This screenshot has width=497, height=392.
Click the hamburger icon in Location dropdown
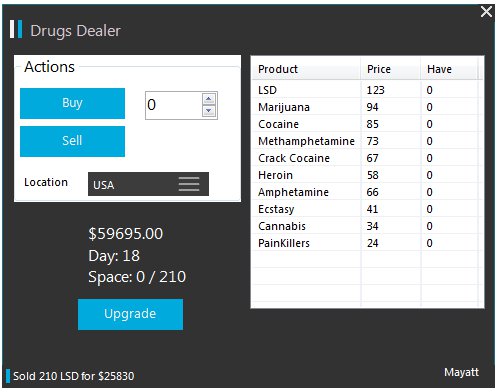point(189,184)
